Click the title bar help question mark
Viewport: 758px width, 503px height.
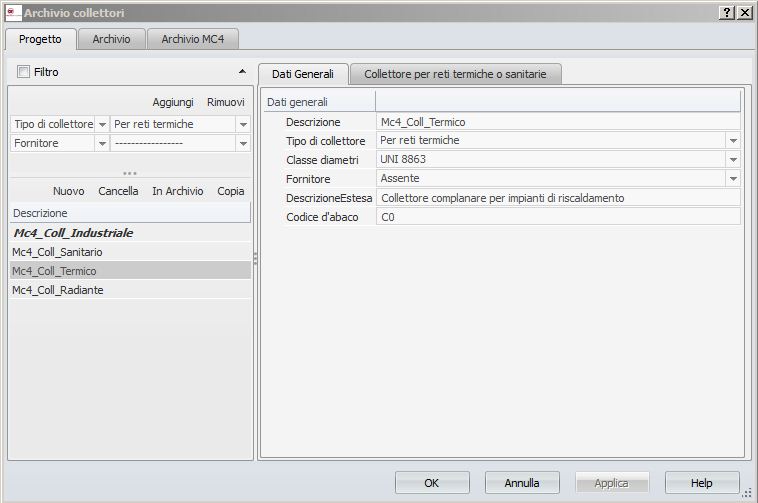tap(725, 12)
